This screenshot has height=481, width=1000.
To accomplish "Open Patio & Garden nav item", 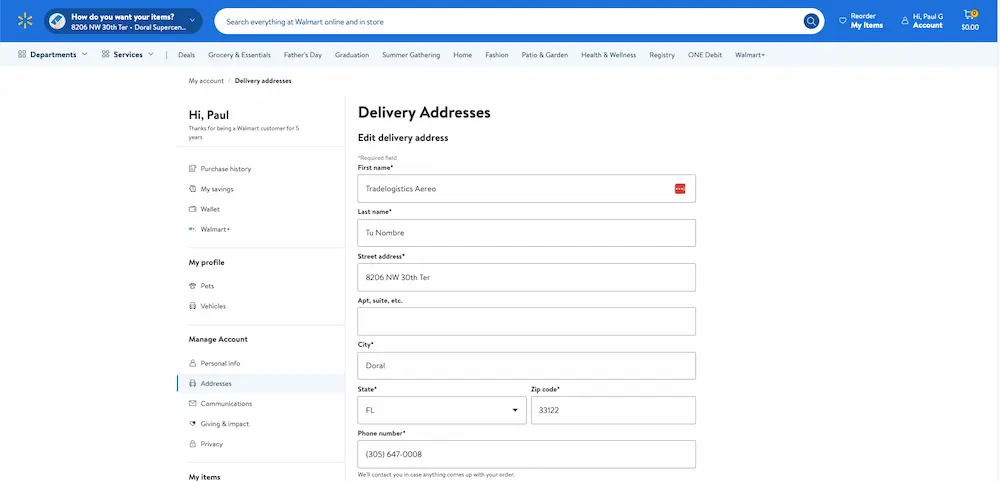I will tap(545, 55).
